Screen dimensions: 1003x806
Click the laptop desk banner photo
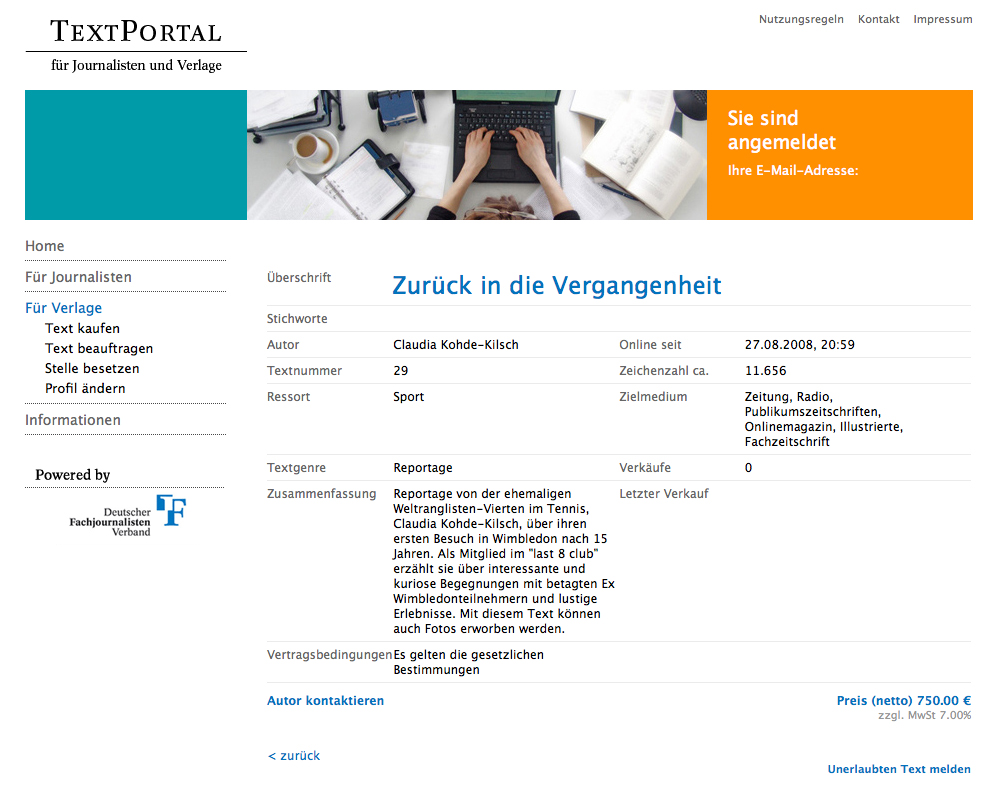tap(476, 155)
